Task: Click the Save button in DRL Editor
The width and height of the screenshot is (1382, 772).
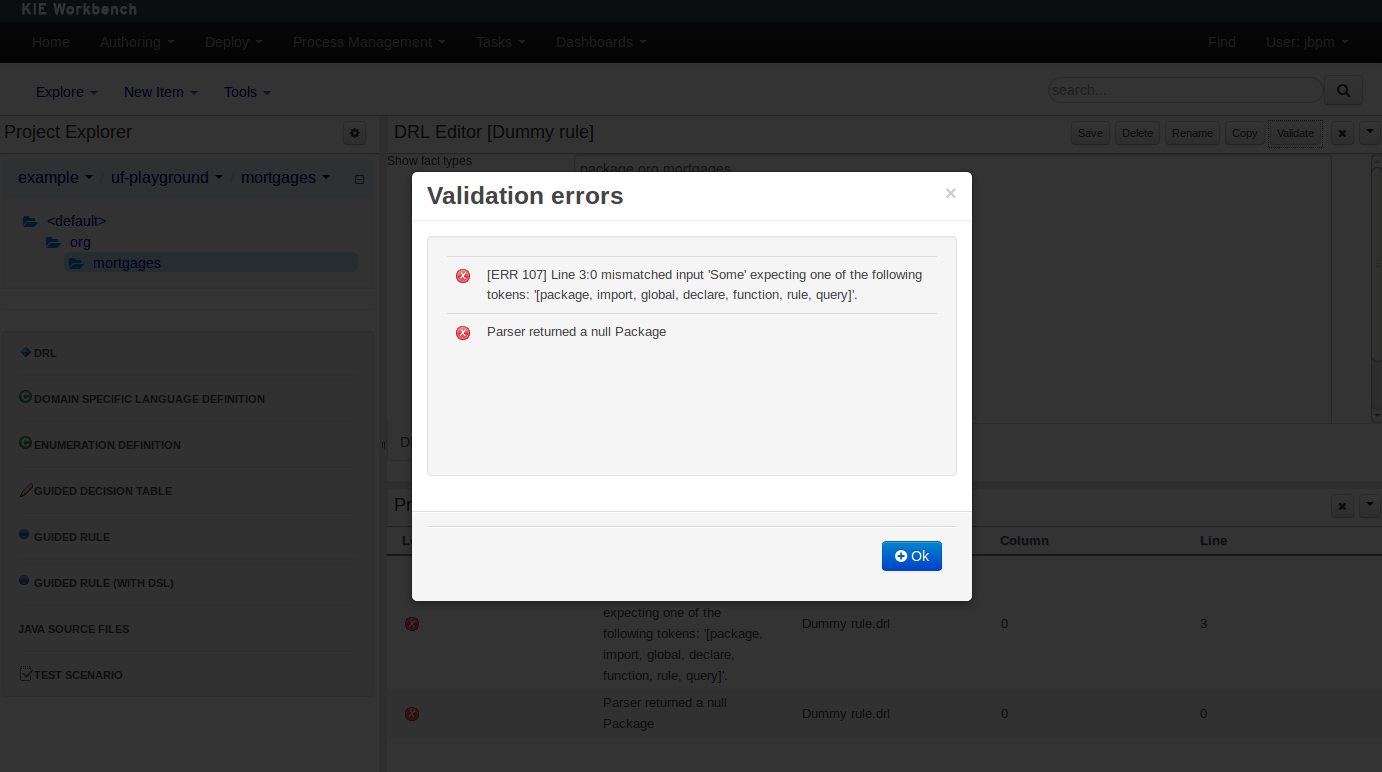Action: [x=1090, y=133]
